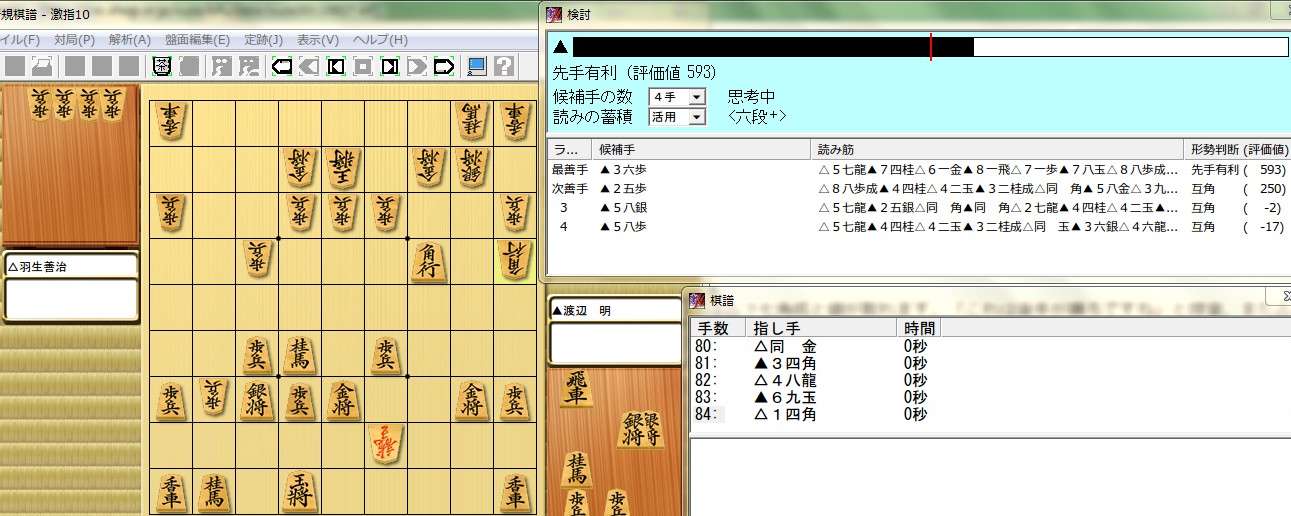Screen dimensions: 1291x516
Task: Click the 飛車 piece in 渡辺's hand
Action: [576, 390]
